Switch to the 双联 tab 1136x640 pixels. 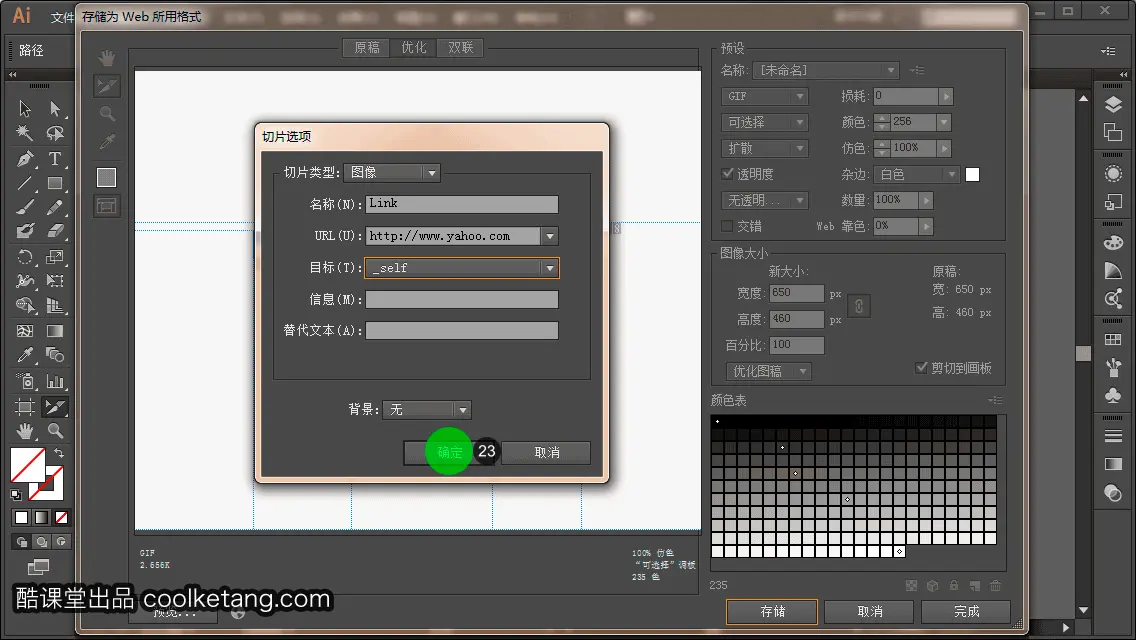click(460, 48)
